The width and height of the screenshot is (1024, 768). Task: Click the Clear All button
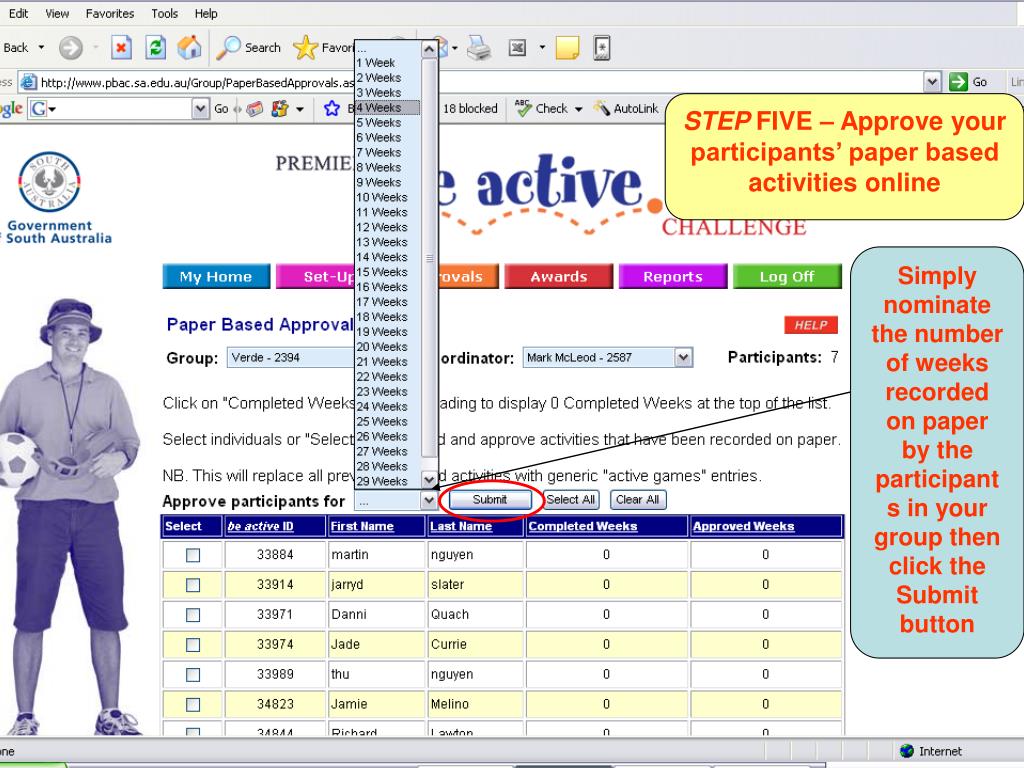tap(637, 500)
